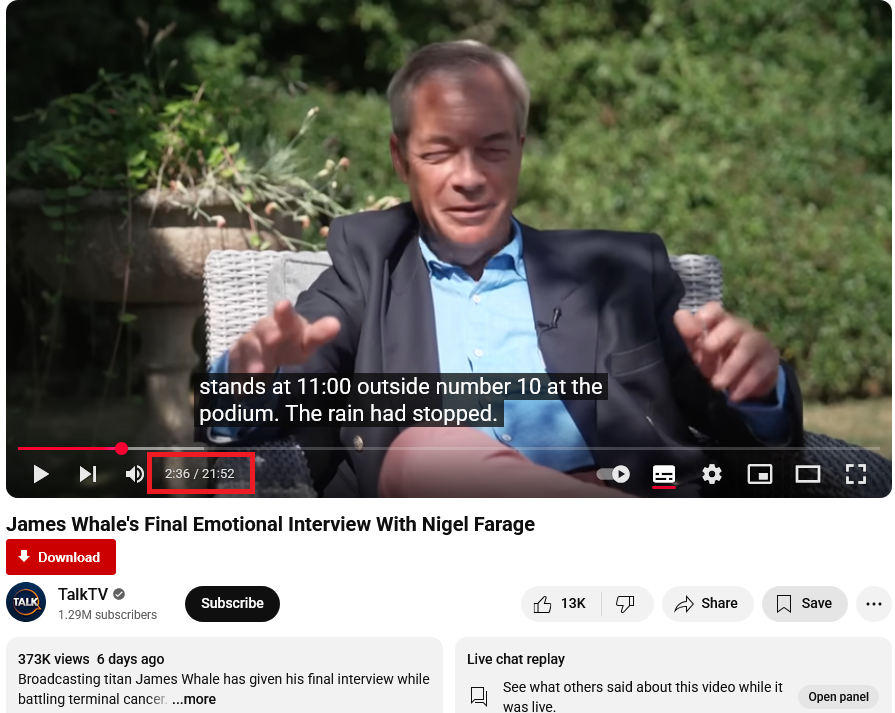Switch to miniplayer mode
Screen dimensions: 895x713
click(760, 474)
